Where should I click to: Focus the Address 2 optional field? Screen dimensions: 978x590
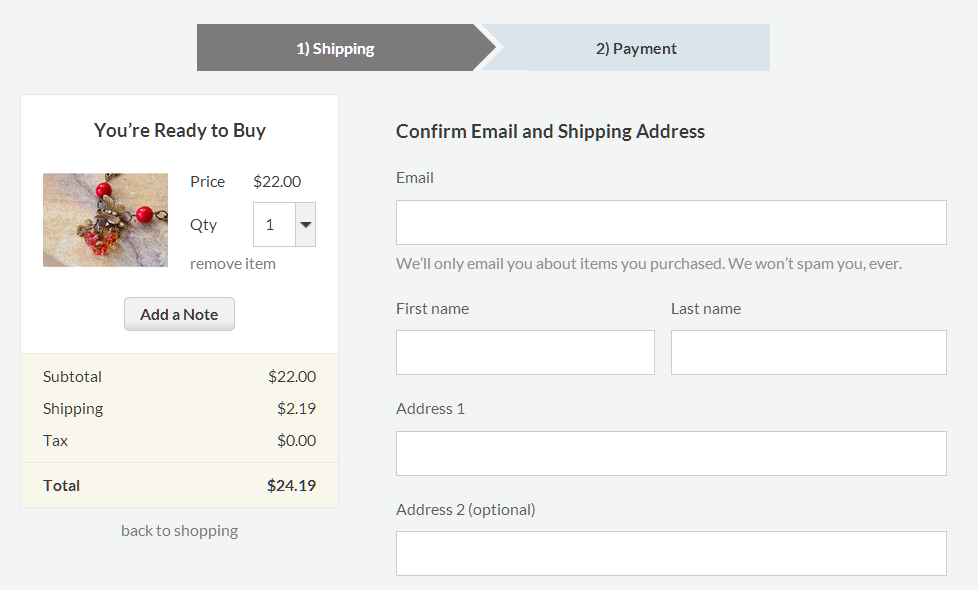(671, 553)
